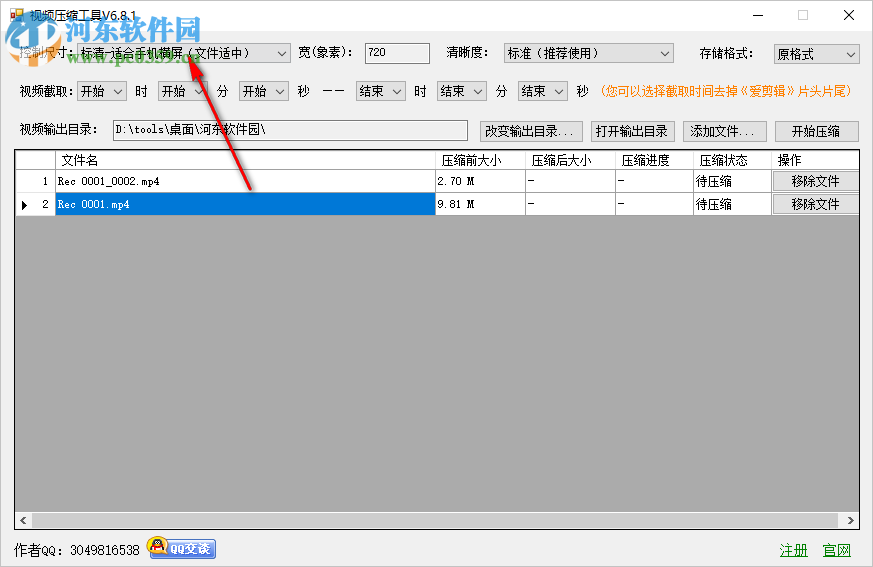Viewport: 873px width, 567px height.
Task: Click the 文件名 column header
Action: point(245,160)
